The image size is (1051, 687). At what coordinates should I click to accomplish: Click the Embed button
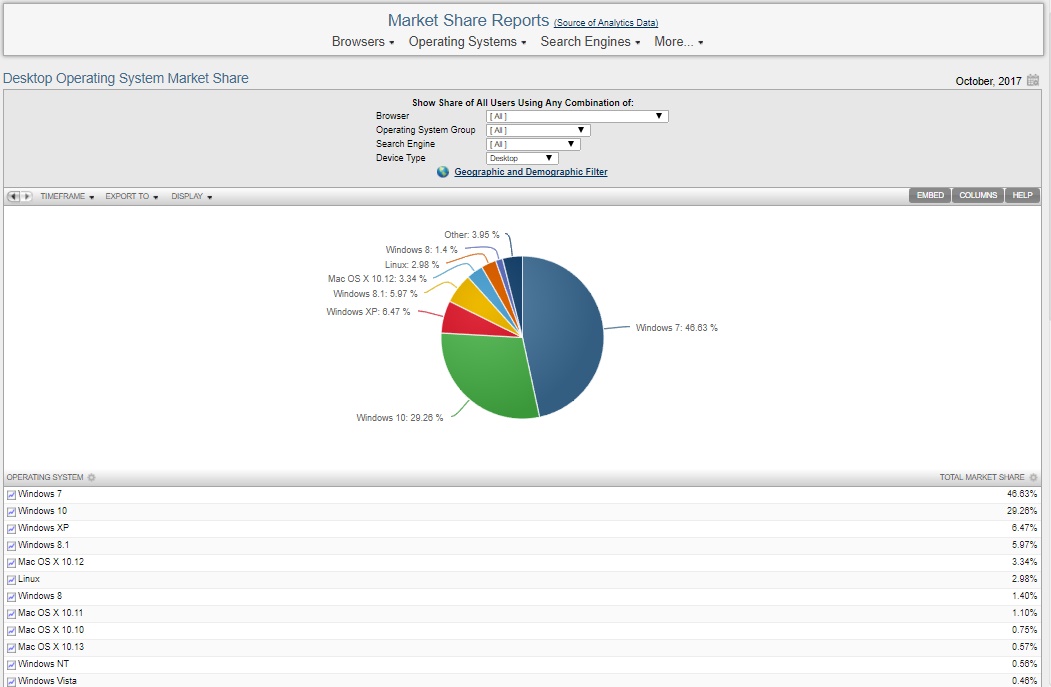pos(930,195)
